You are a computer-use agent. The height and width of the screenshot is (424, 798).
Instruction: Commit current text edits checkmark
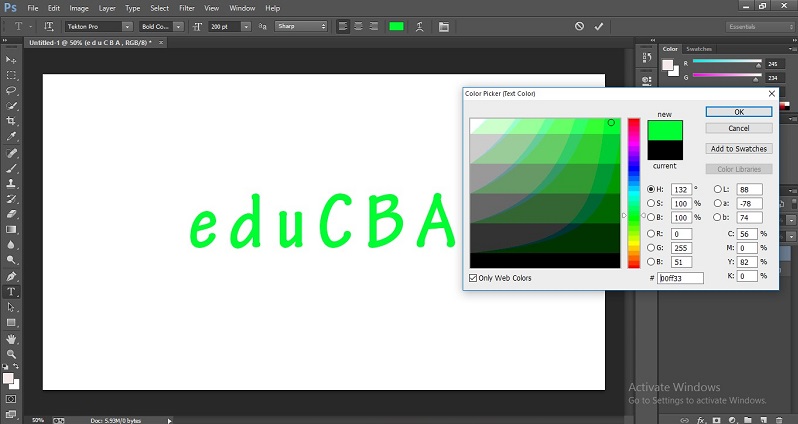[x=598, y=26]
